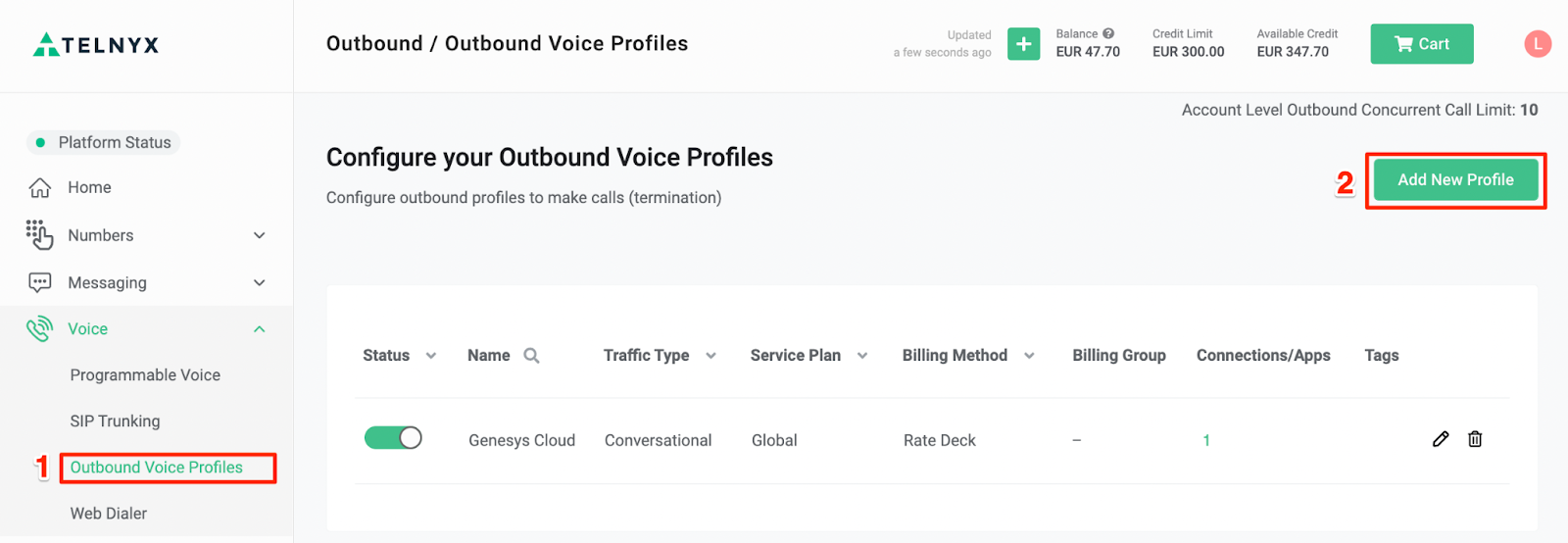Click the Balance help question mark icon
This screenshot has width=1568, height=543.
(x=1108, y=33)
